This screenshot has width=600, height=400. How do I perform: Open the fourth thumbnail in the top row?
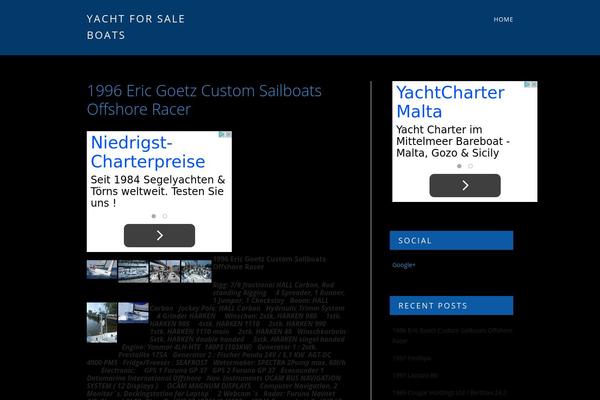coord(196,271)
